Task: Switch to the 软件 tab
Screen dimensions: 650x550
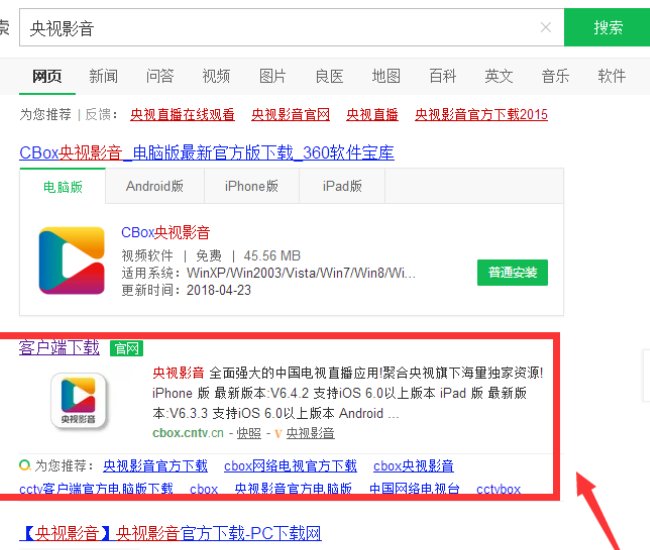Action: pyautogui.click(x=611, y=76)
